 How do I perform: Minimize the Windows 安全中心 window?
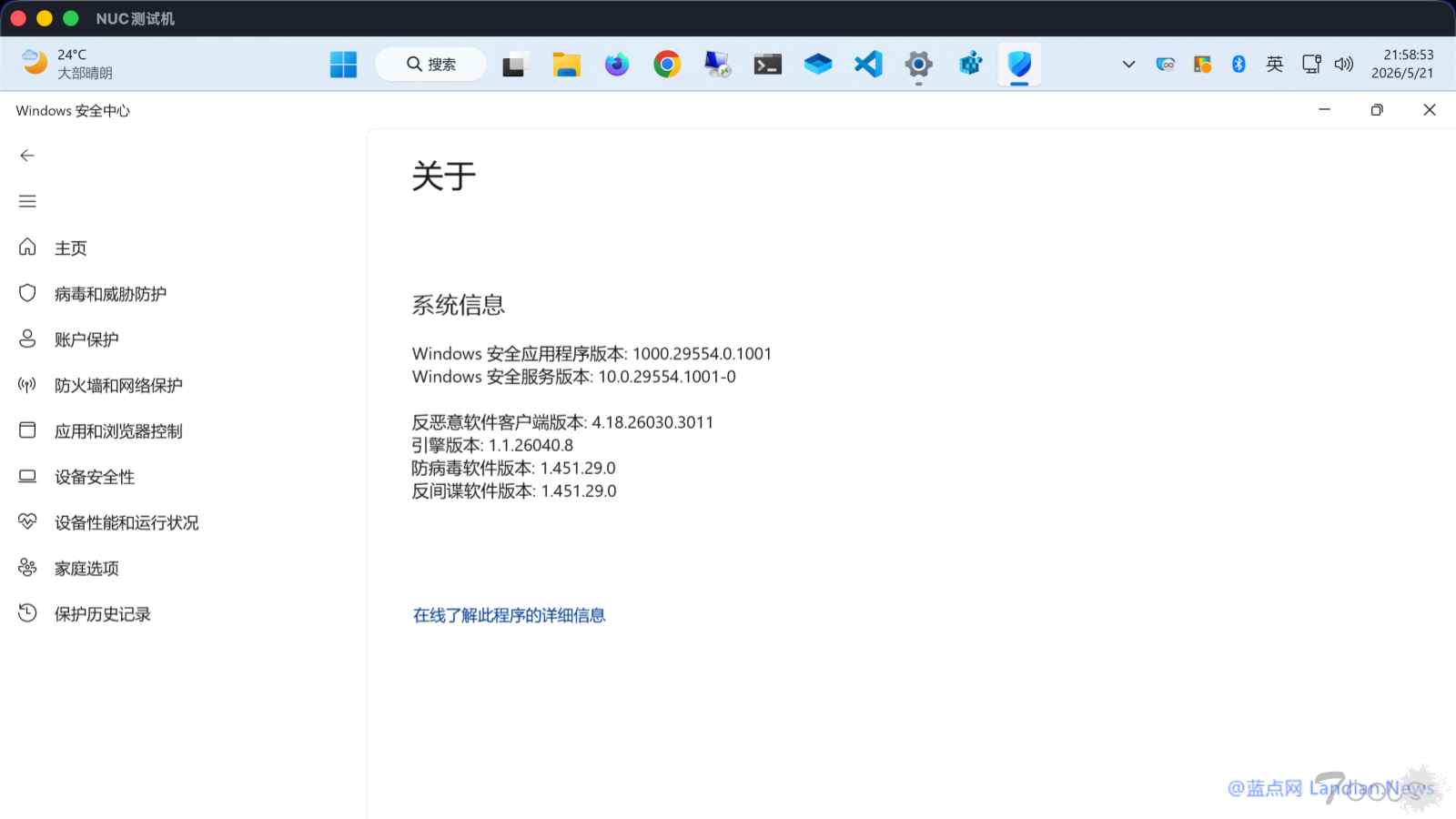tap(1325, 110)
